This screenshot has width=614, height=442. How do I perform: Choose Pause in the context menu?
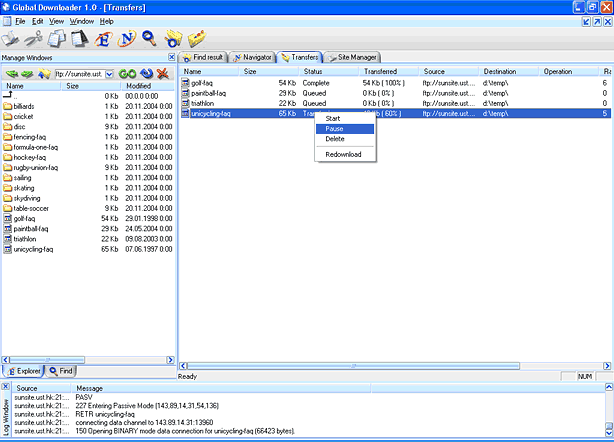coord(345,129)
